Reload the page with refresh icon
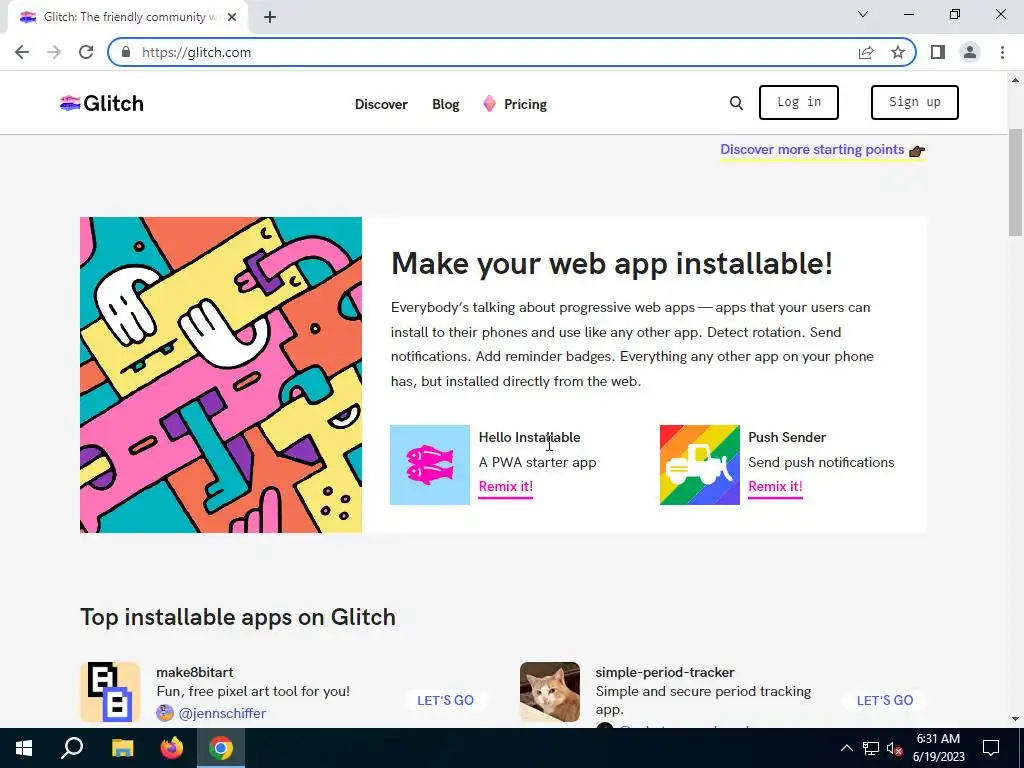Screen dimensions: 1024x768 86,52
